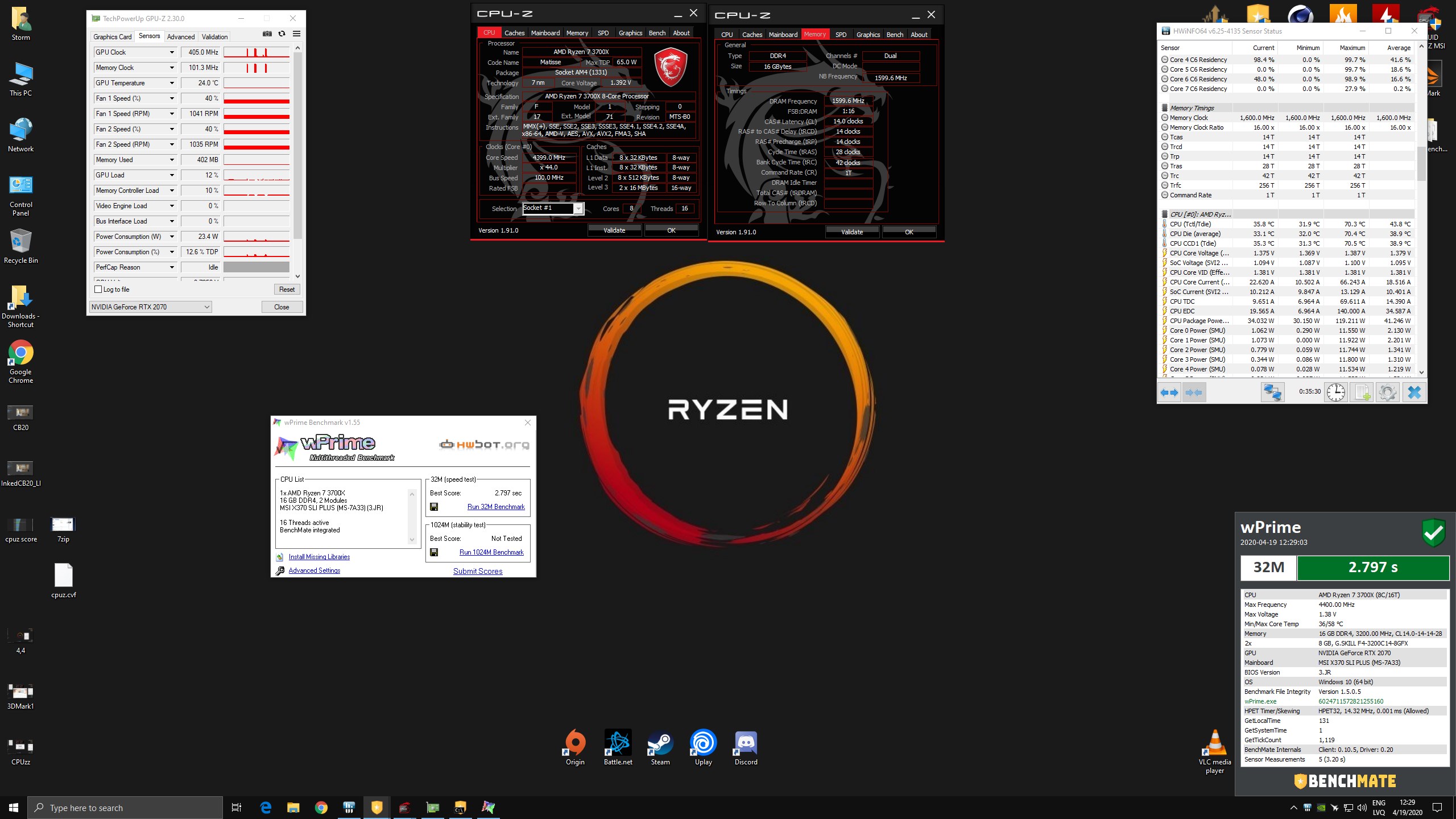Open the Steam desktop shortcut
The height and width of the screenshot is (819, 1456).
(x=660, y=748)
